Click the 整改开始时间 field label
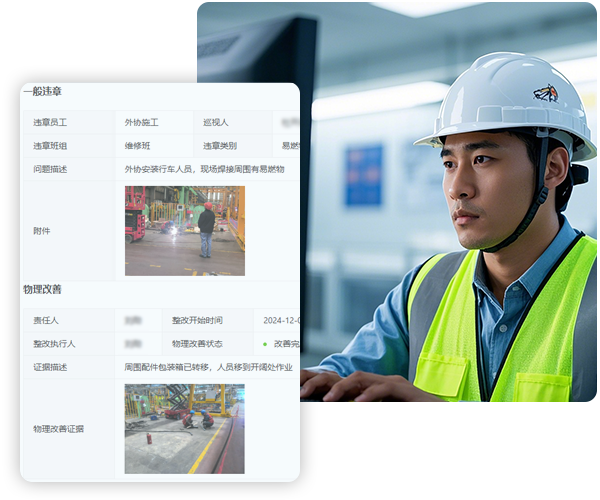This screenshot has width=600, height=500. (x=196, y=320)
